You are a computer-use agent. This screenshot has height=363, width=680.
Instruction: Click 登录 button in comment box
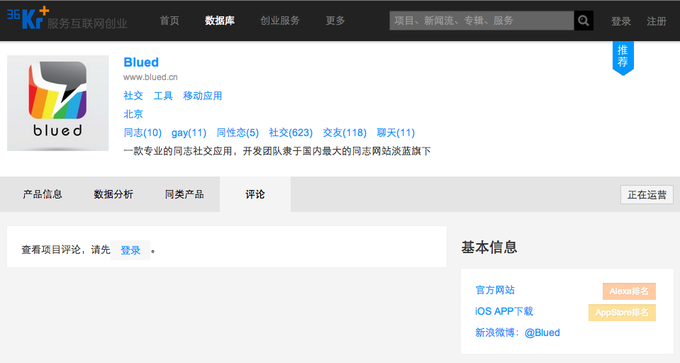click(x=131, y=250)
